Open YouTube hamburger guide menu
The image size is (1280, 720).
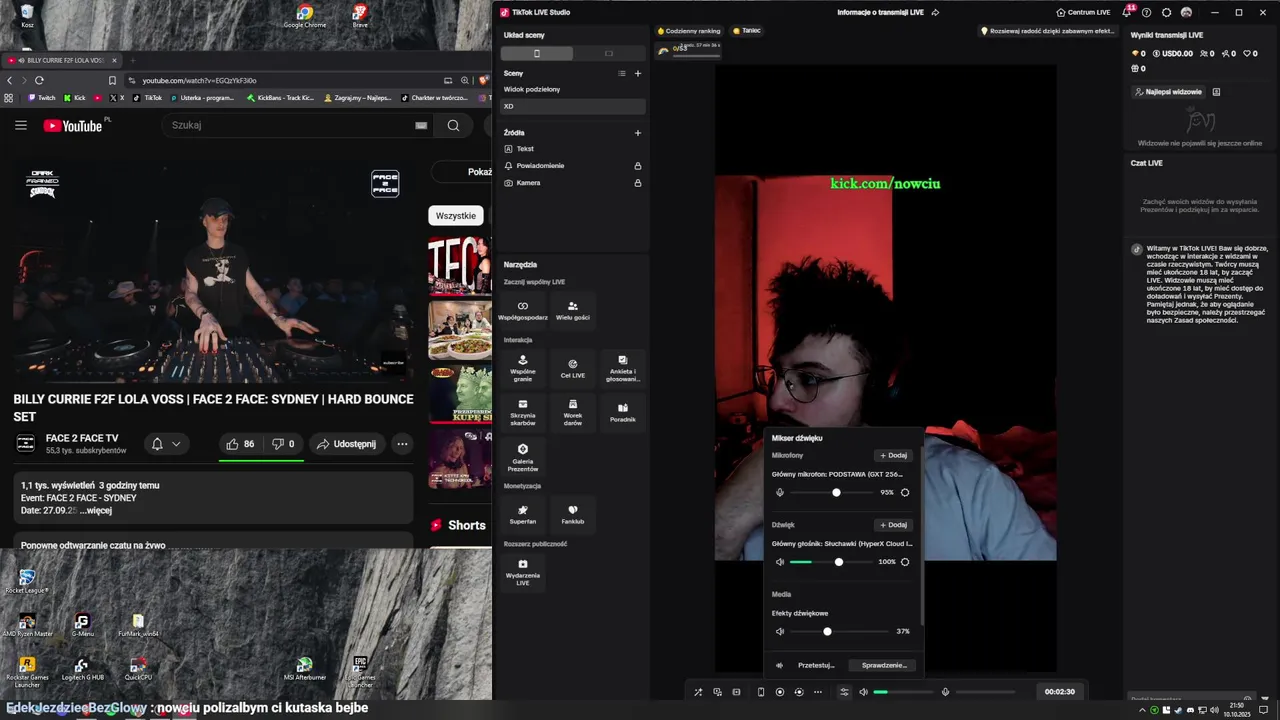tap(21, 125)
